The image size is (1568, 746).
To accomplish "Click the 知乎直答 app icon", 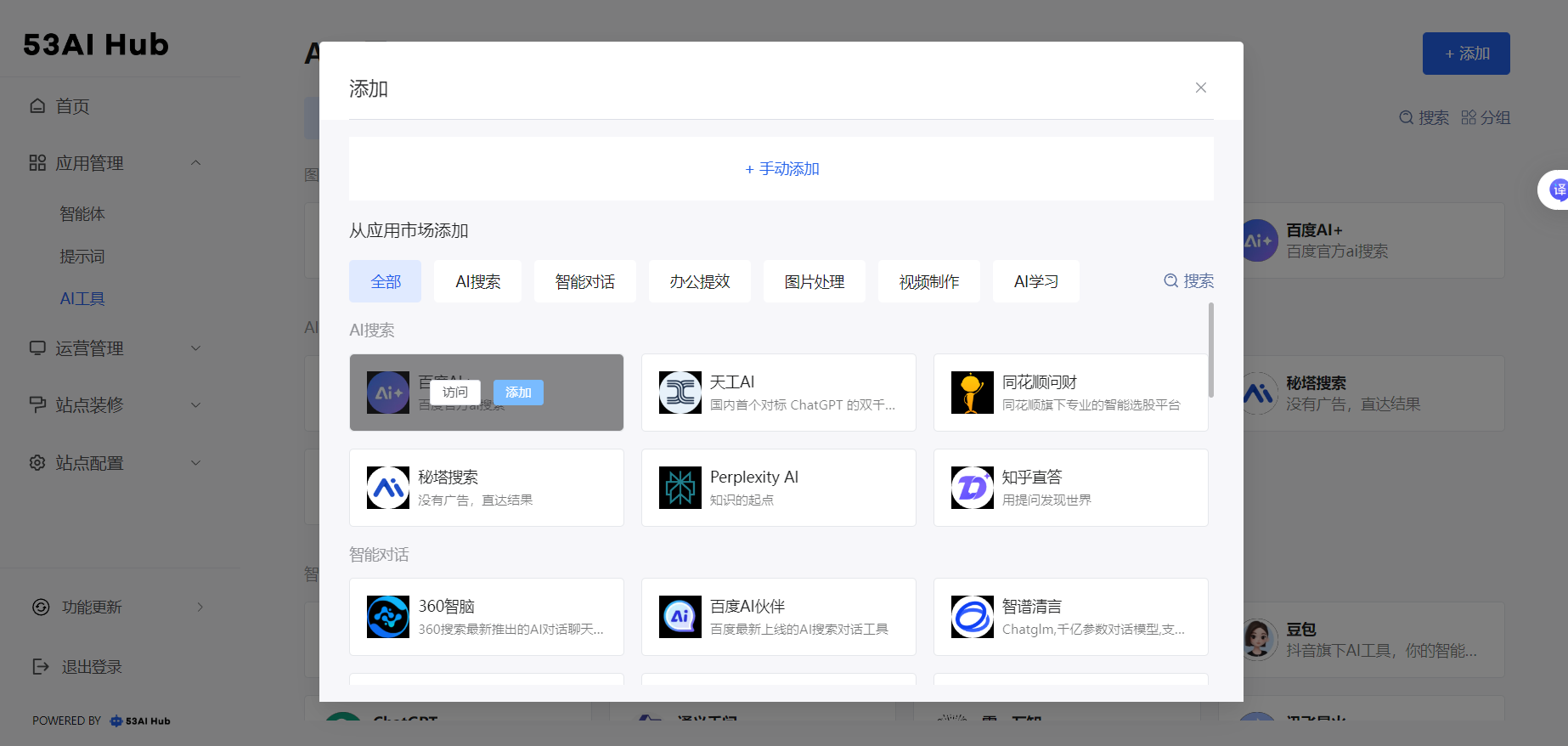I will click(972, 488).
